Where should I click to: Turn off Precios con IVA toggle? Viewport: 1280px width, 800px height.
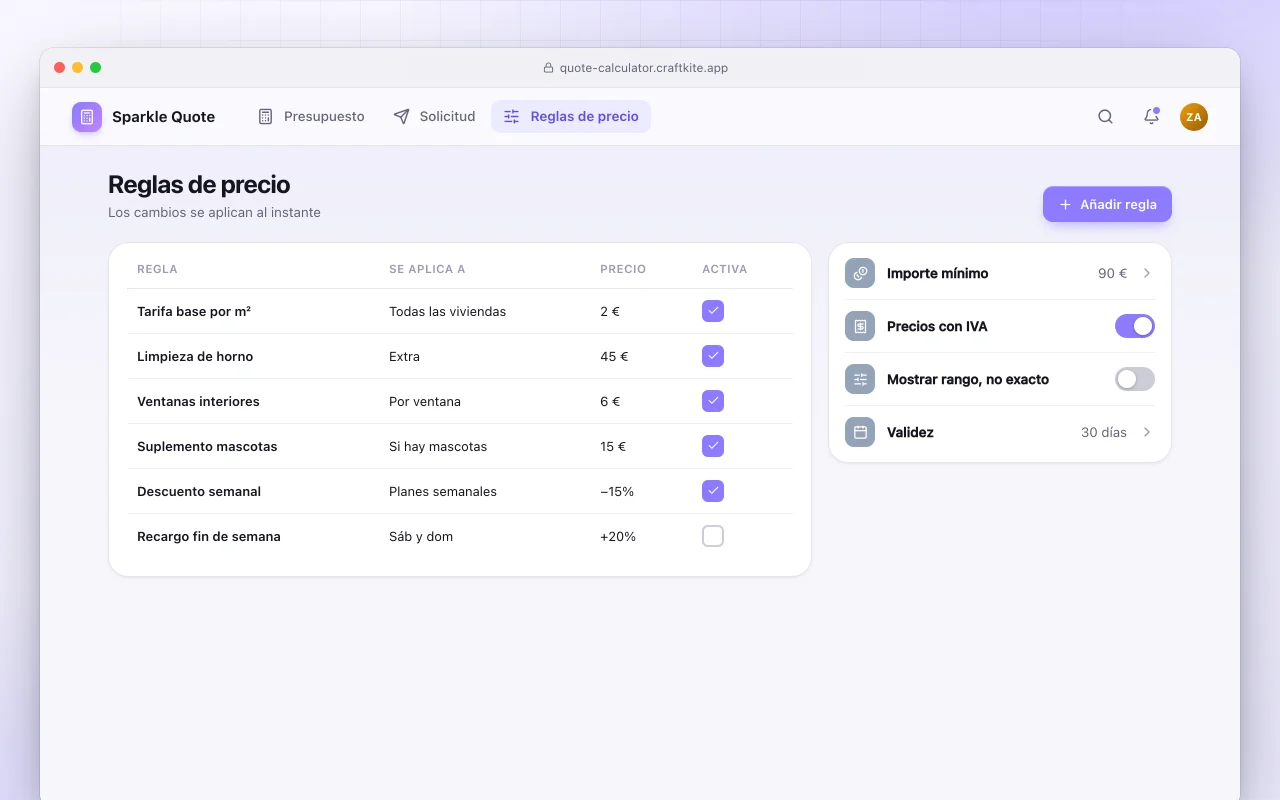pyautogui.click(x=1135, y=326)
